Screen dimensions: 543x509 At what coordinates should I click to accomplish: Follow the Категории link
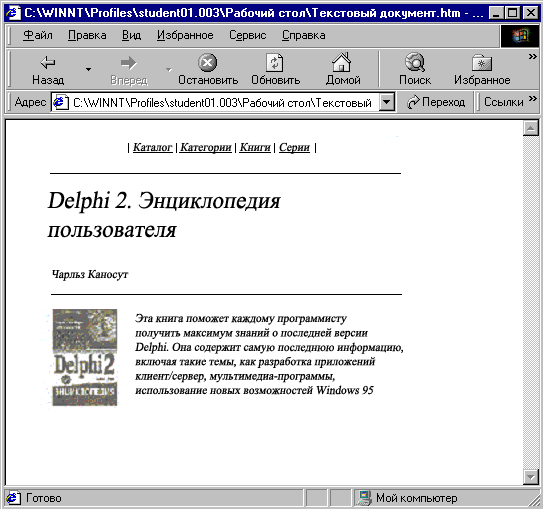coord(206,147)
